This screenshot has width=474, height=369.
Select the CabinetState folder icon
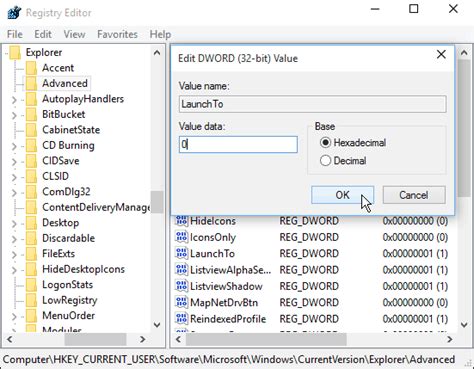click(31, 130)
